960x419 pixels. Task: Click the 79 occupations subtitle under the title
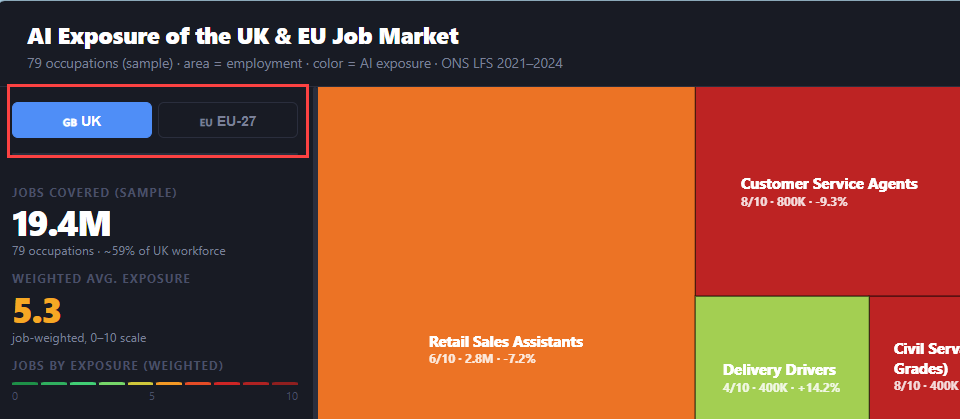(x=295, y=64)
